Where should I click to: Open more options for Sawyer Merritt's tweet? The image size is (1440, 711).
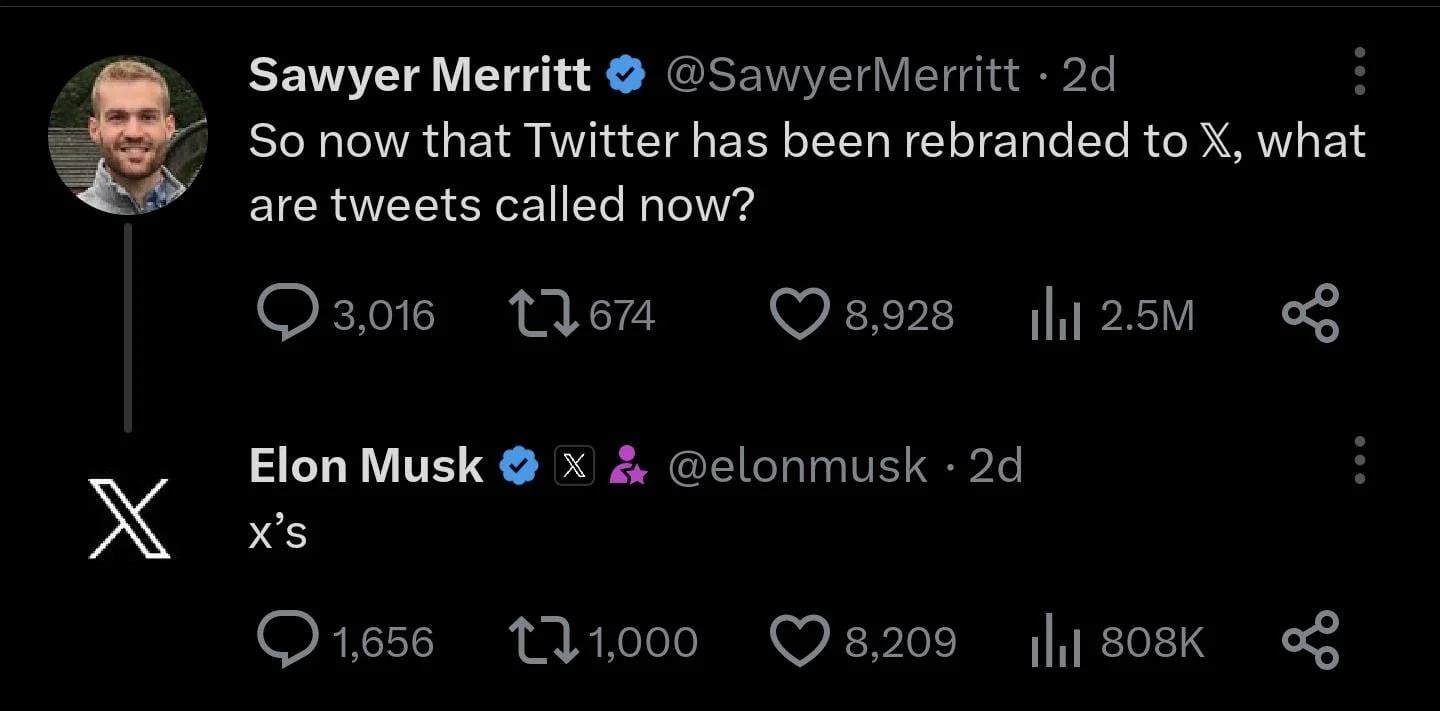(1359, 72)
